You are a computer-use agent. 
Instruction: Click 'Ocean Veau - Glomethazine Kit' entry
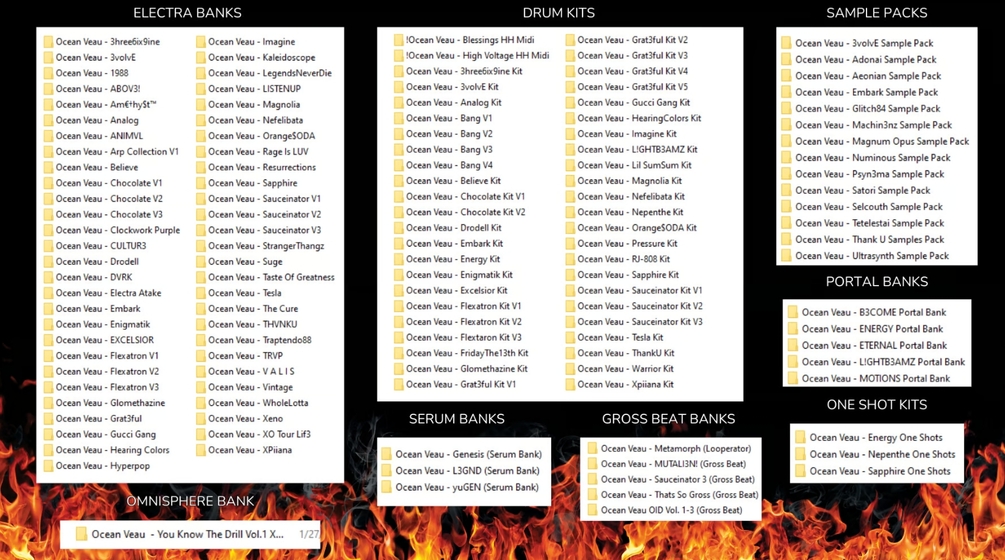[467, 368]
